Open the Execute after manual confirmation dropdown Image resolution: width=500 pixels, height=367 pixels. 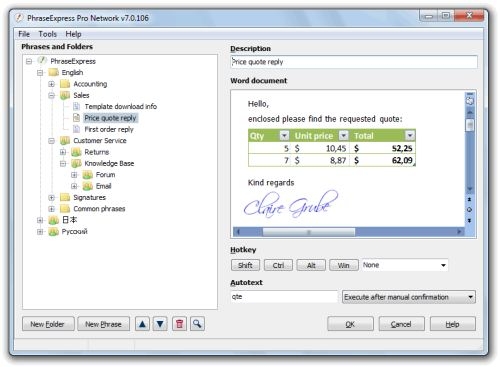click(x=409, y=297)
